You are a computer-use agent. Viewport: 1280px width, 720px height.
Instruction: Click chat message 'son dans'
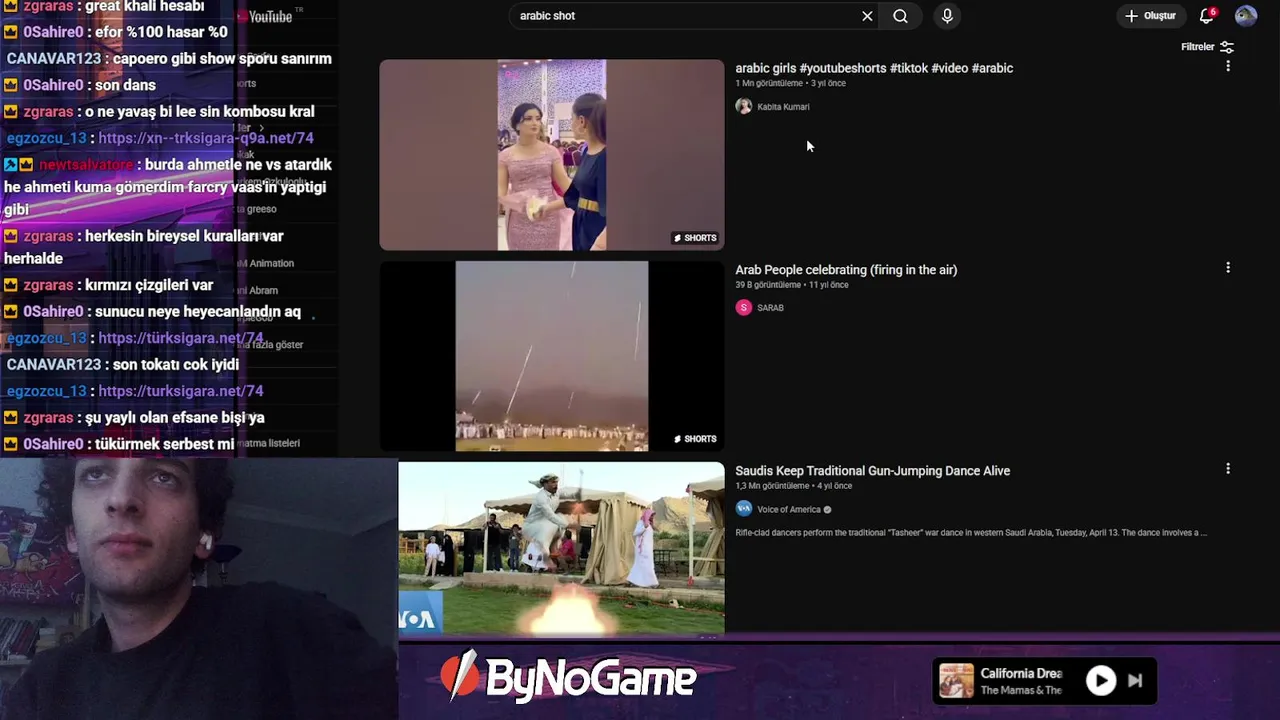coord(125,85)
